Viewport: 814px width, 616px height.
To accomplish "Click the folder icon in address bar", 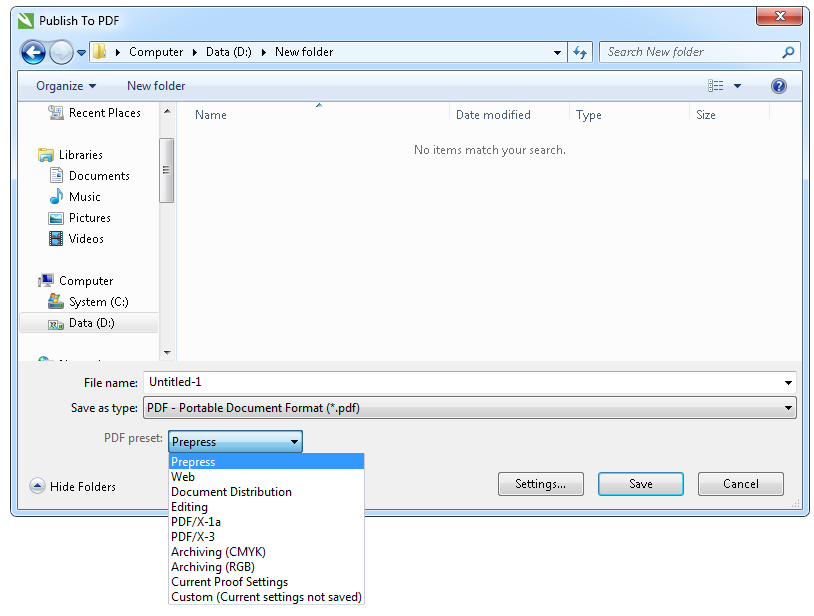I will 99,52.
